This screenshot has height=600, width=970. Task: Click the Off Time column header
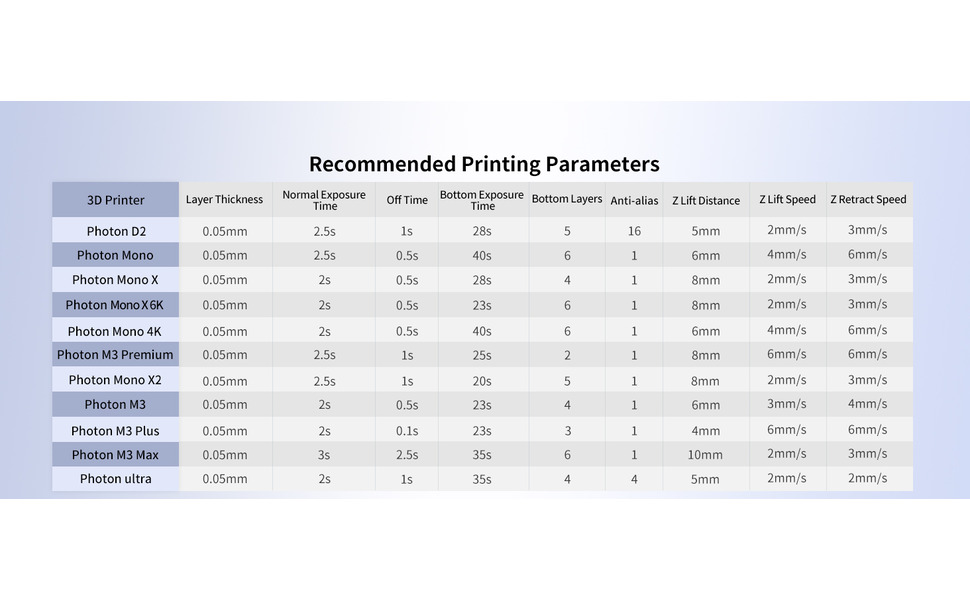[407, 200]
